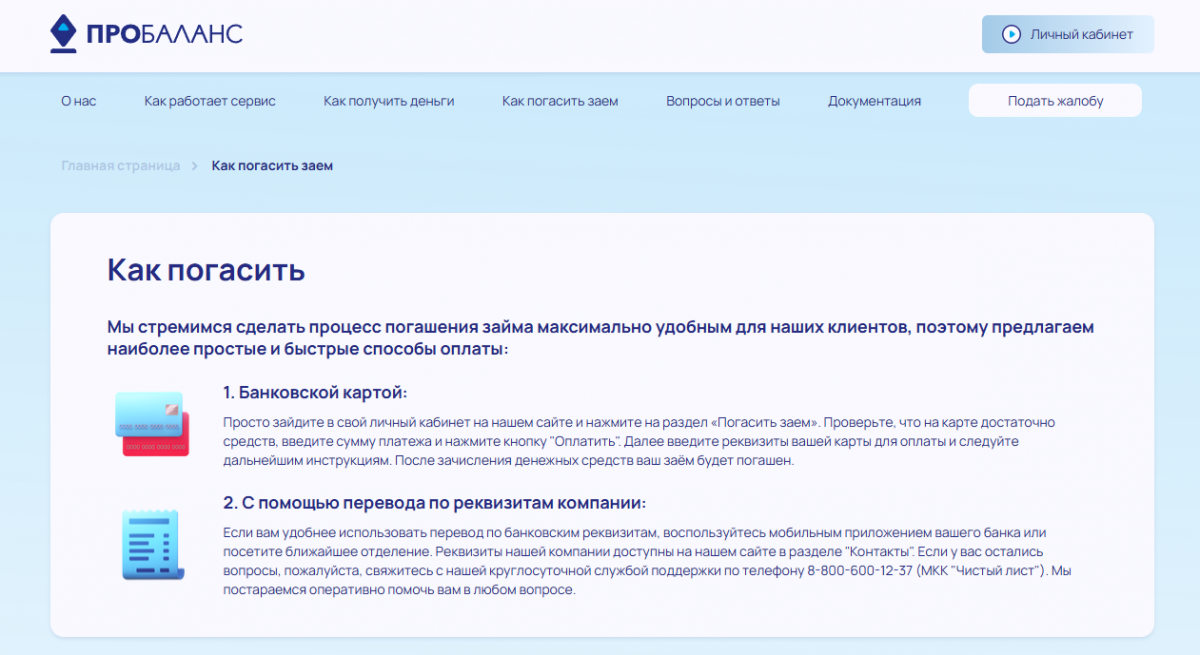This screenshot has width=1200, height=655.
Task: Click the bold intro paragraph about repayment methods
Action: pos(600,338)
